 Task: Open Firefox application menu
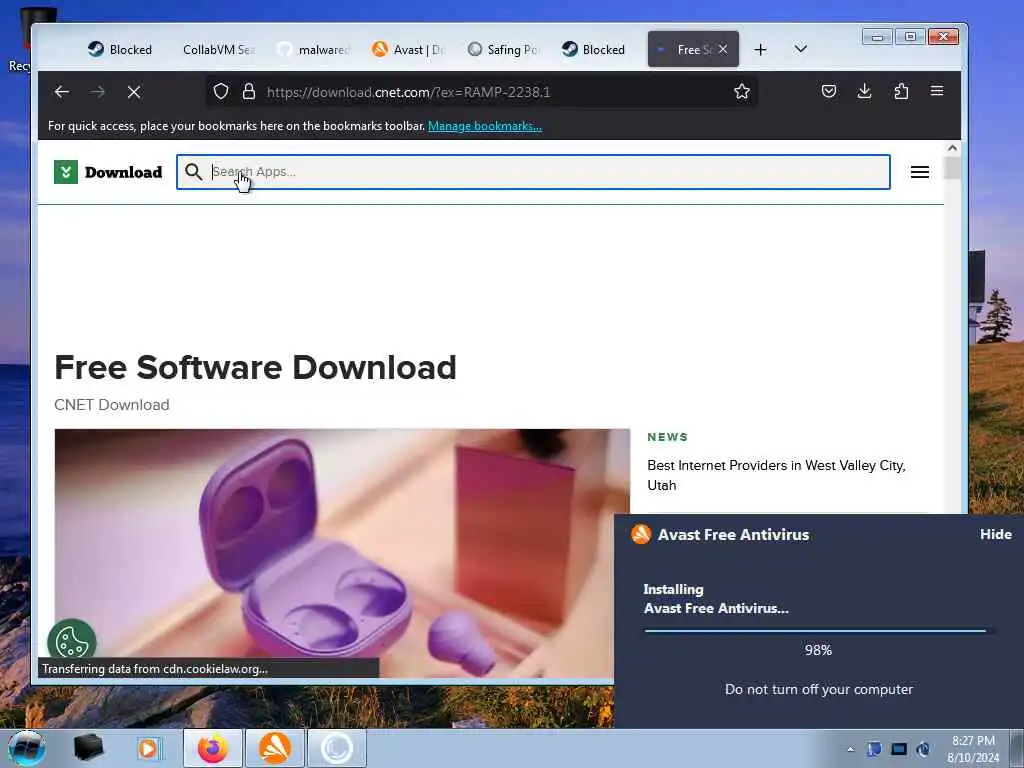tap(936, 91)
